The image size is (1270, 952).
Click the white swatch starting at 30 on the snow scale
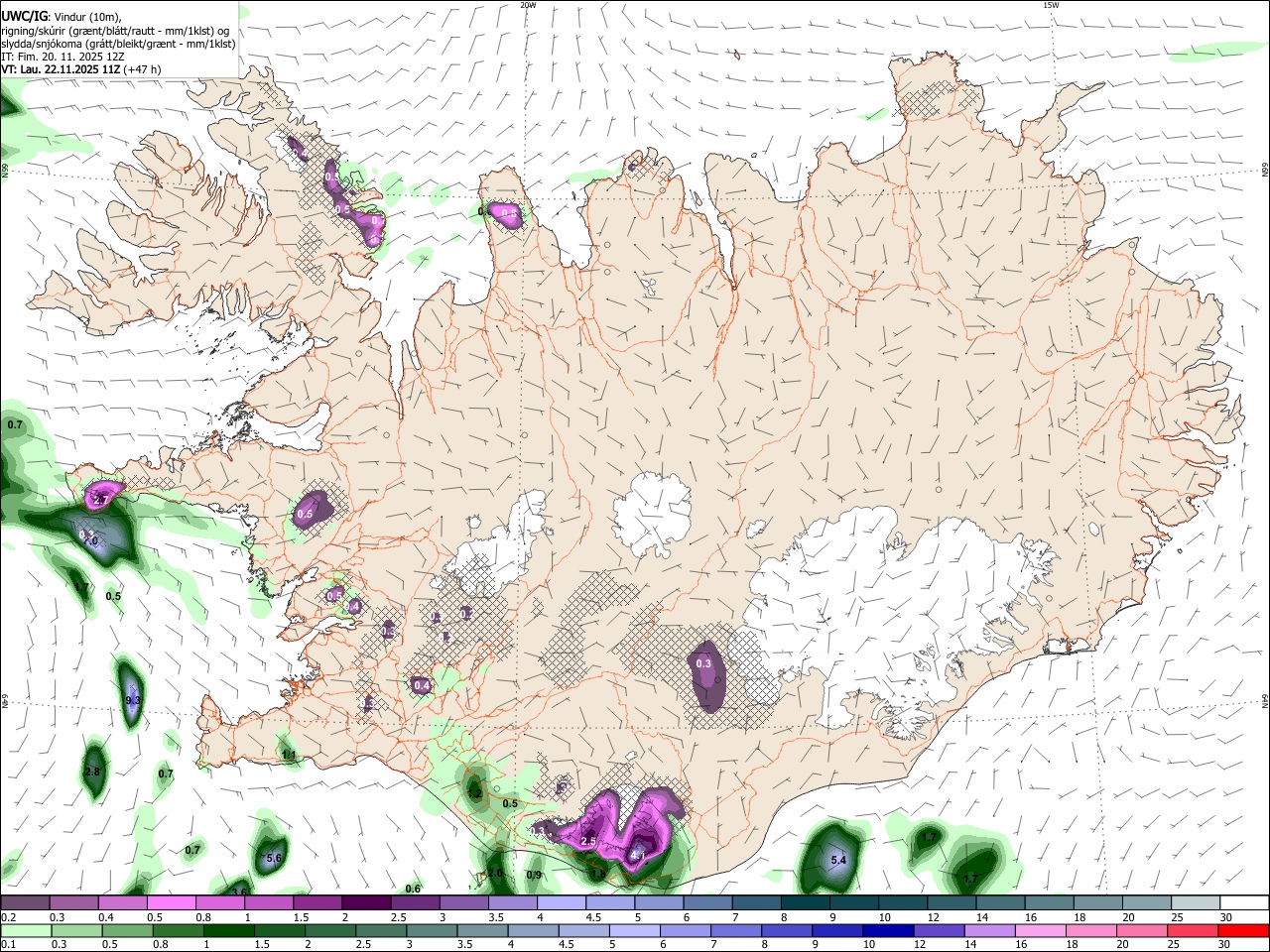pyautogui.click(x=1245, y=903)
